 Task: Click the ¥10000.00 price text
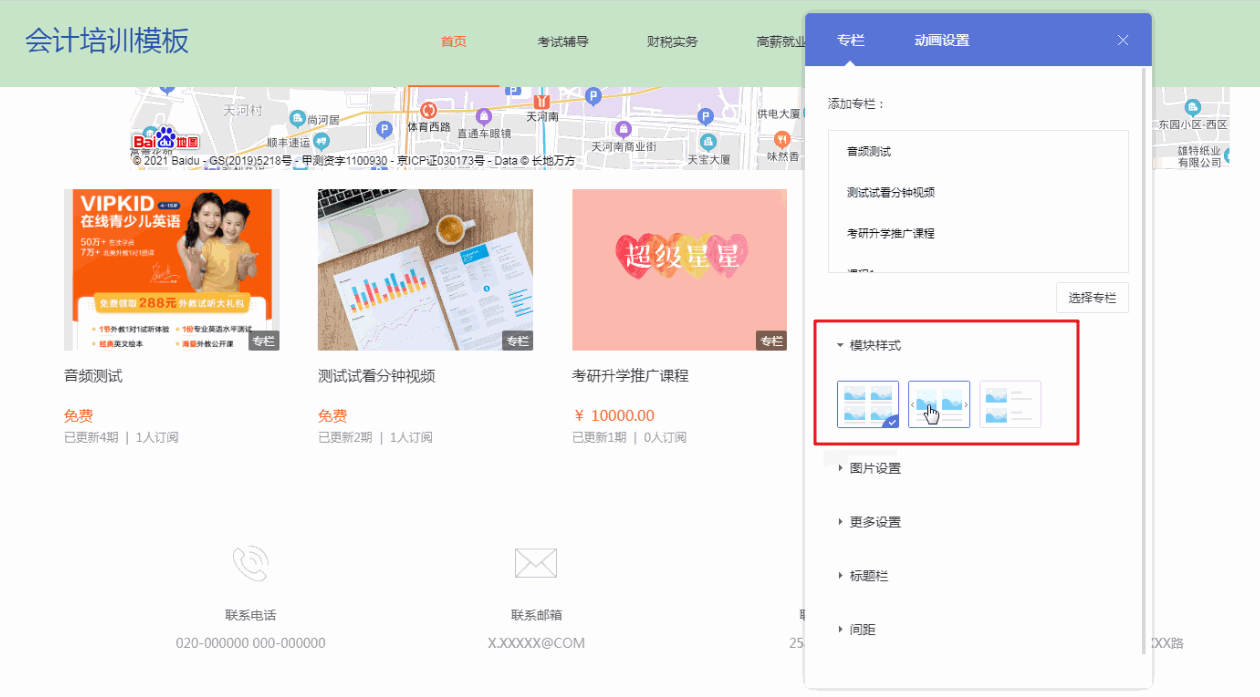pos(614,416)
